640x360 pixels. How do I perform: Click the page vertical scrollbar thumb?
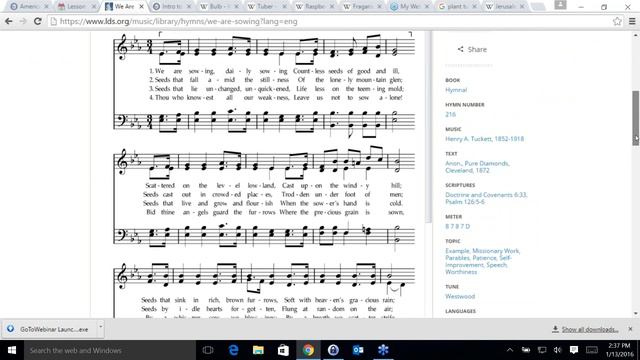coord(636,117)
